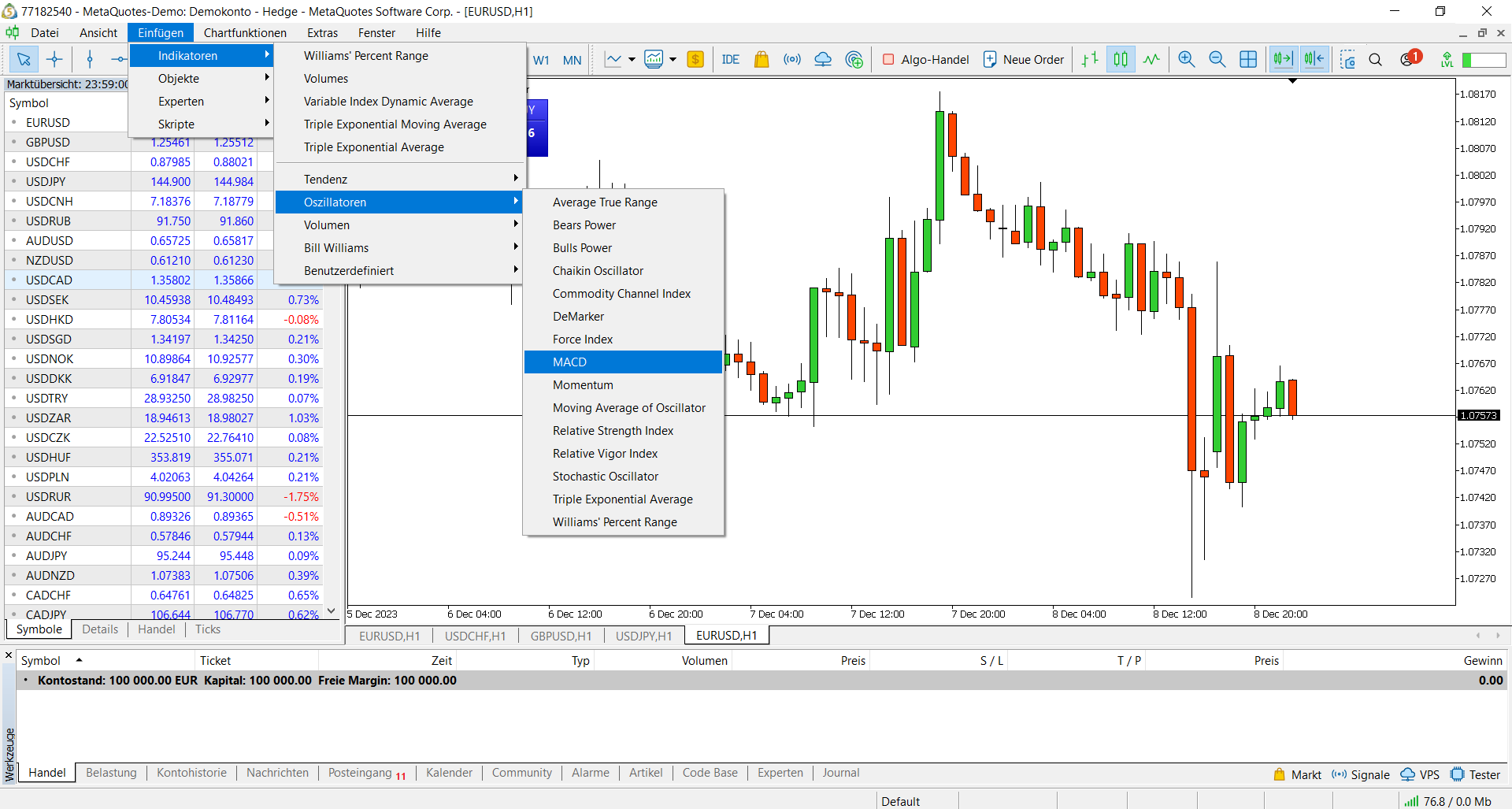Click the 1.07573 current price label

click(1478, 415)
